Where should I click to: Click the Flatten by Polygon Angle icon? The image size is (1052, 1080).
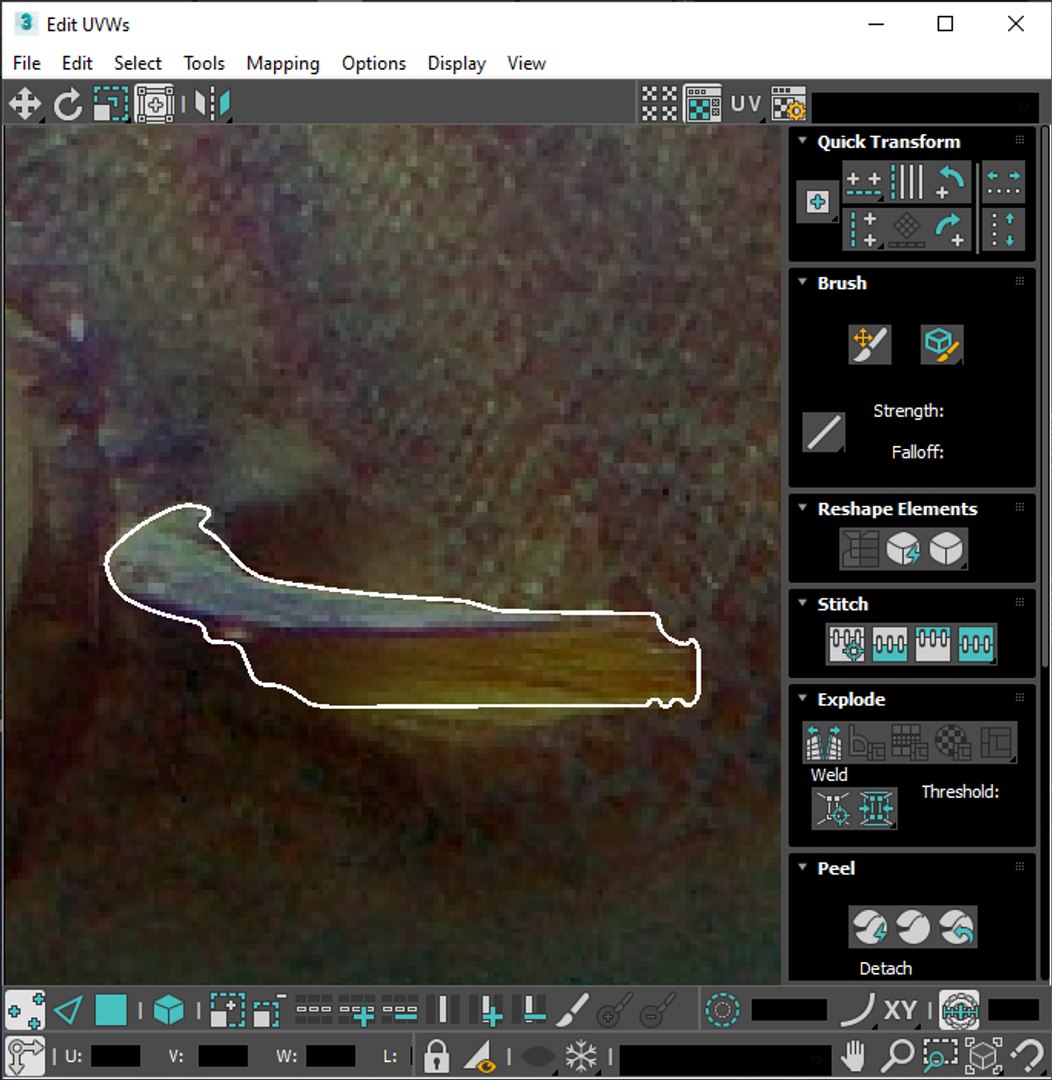[867, 742]
